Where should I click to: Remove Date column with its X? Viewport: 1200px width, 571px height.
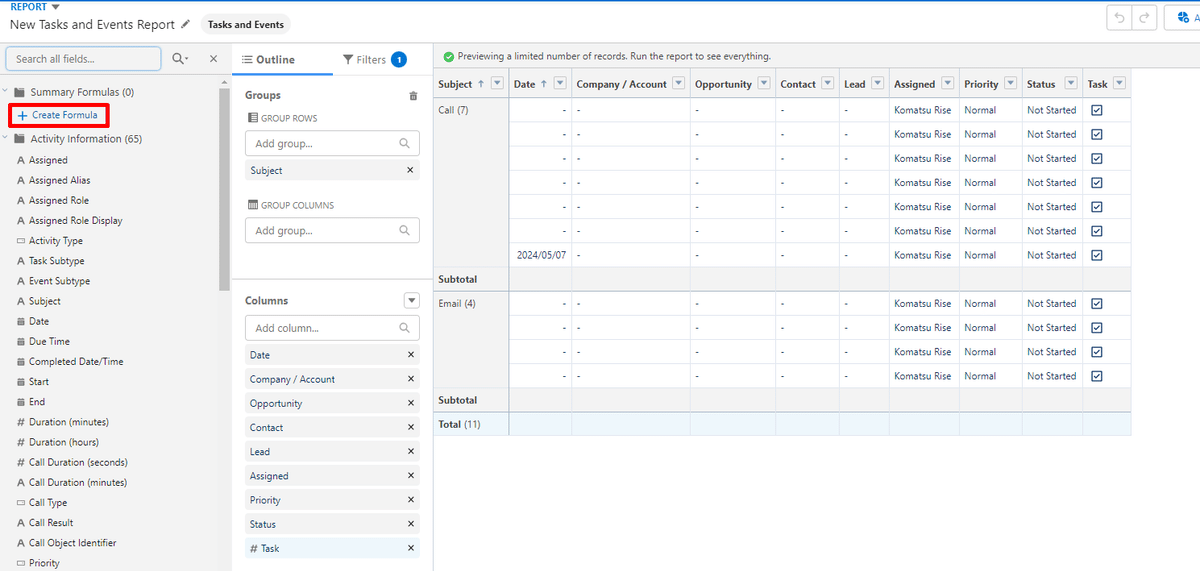tap(410, 355)
